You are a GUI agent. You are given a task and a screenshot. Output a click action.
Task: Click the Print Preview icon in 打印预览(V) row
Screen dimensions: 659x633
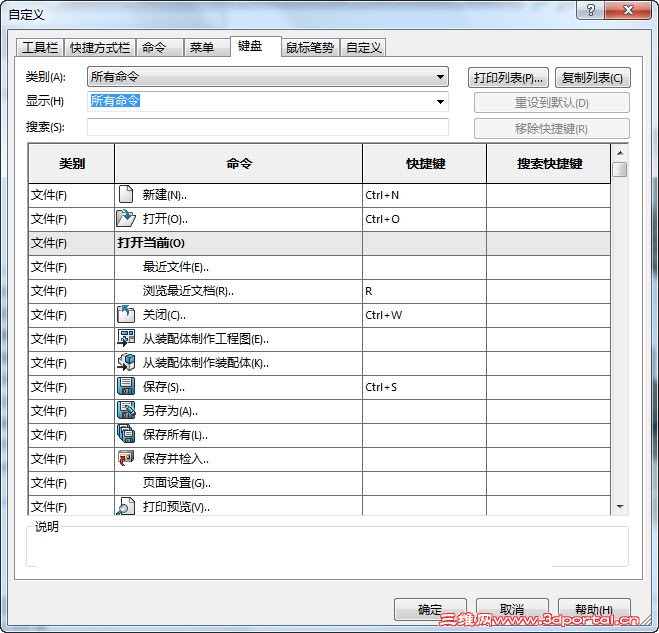click(126, 506)
